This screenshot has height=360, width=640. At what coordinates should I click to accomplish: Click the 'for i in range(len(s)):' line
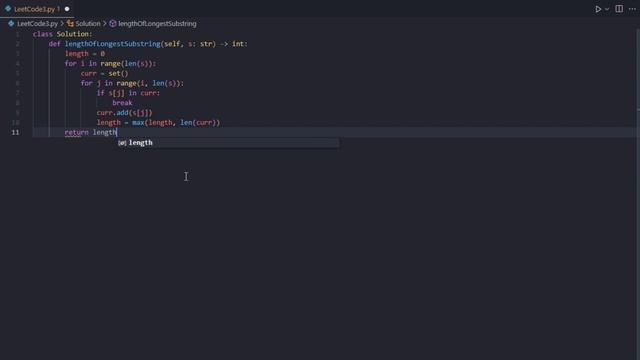click(x=110, y=63)
